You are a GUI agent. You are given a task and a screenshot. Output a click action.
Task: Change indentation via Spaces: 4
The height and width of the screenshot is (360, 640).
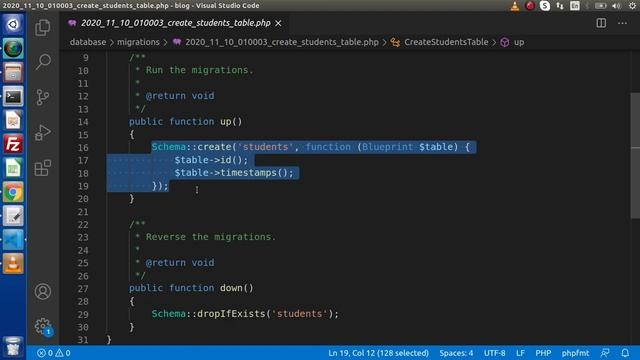click(456, 353)
